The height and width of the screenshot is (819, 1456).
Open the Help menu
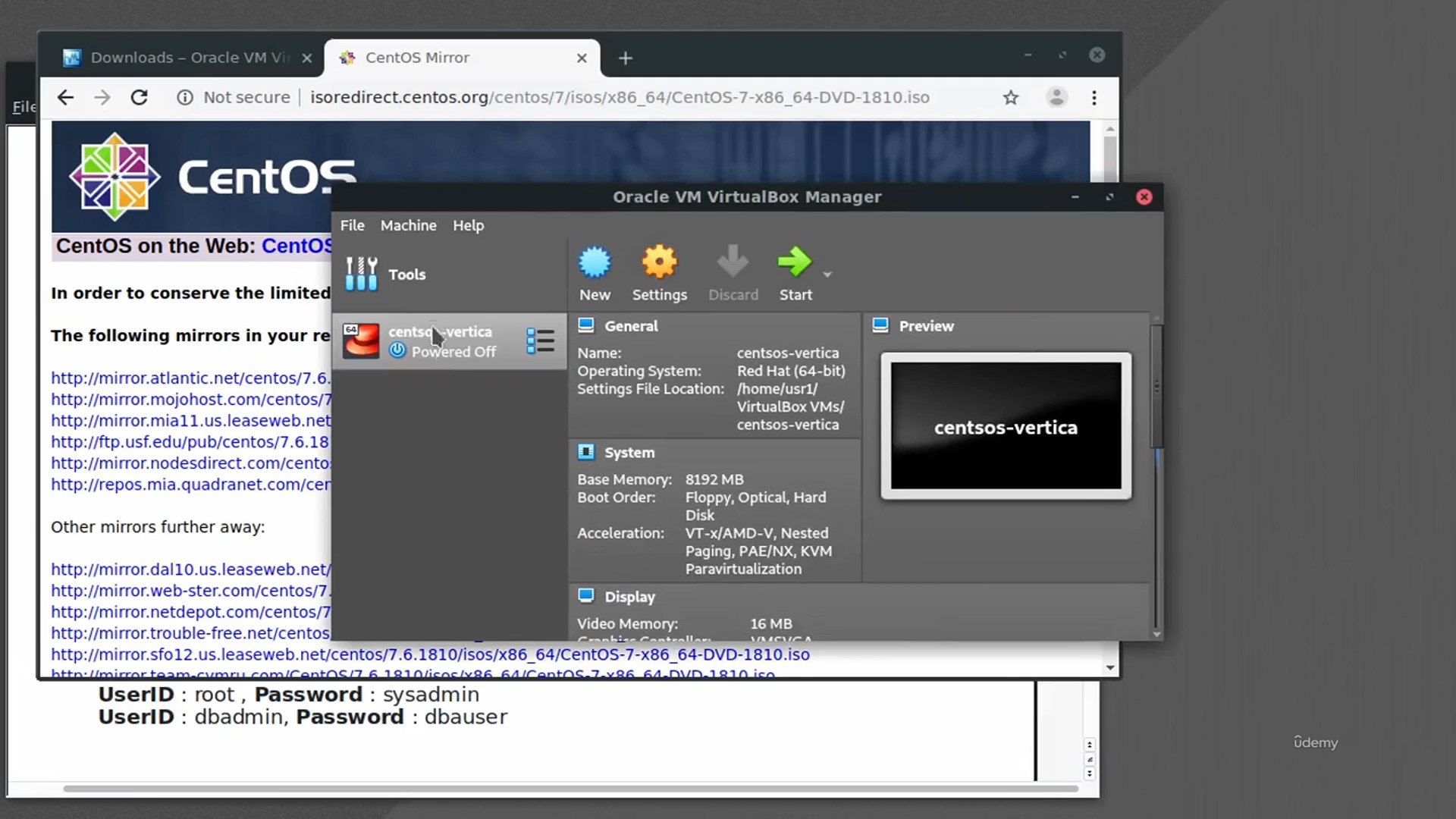point(468,225)
